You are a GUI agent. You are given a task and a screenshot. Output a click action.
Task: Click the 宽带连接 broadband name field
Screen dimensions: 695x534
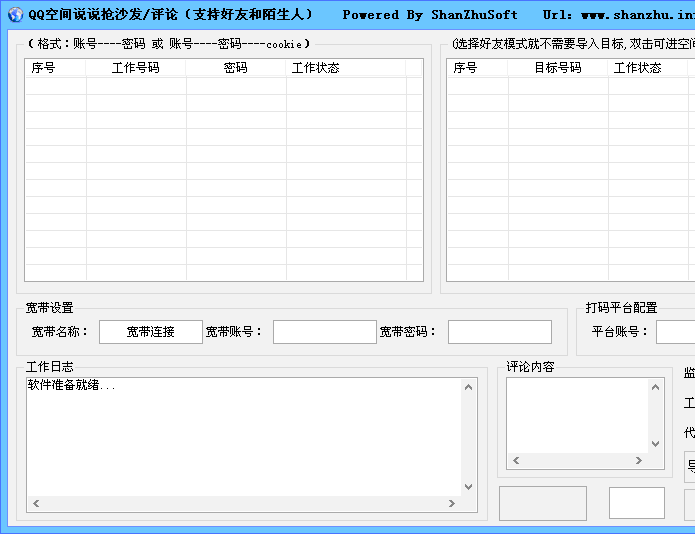point(150,332)
